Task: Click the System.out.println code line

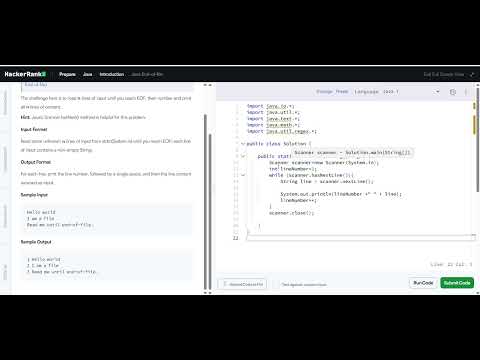Action: (x=341, y=194)
